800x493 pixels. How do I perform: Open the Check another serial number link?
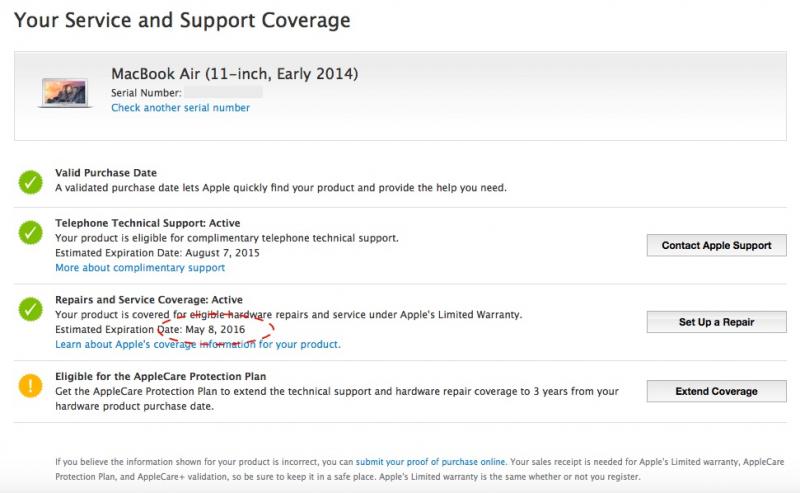[181, 108]
